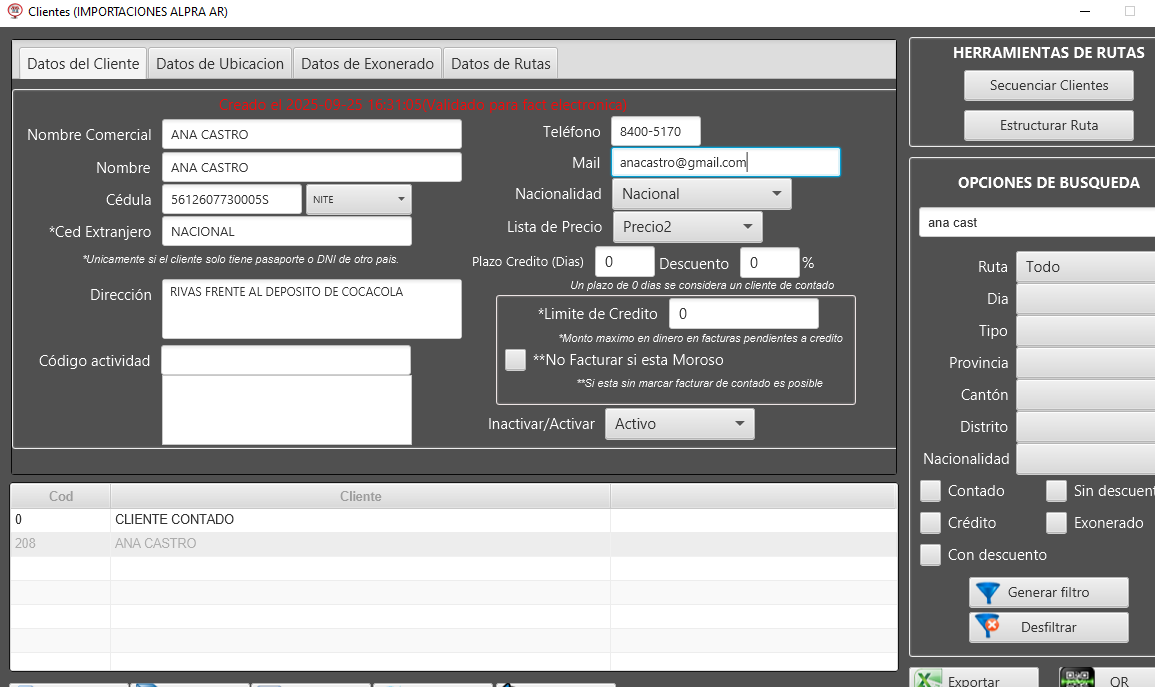Open the NITE cédula type dropdown
The width and height of the screenshot is (1155, 687).
click(x=359, y=199)
